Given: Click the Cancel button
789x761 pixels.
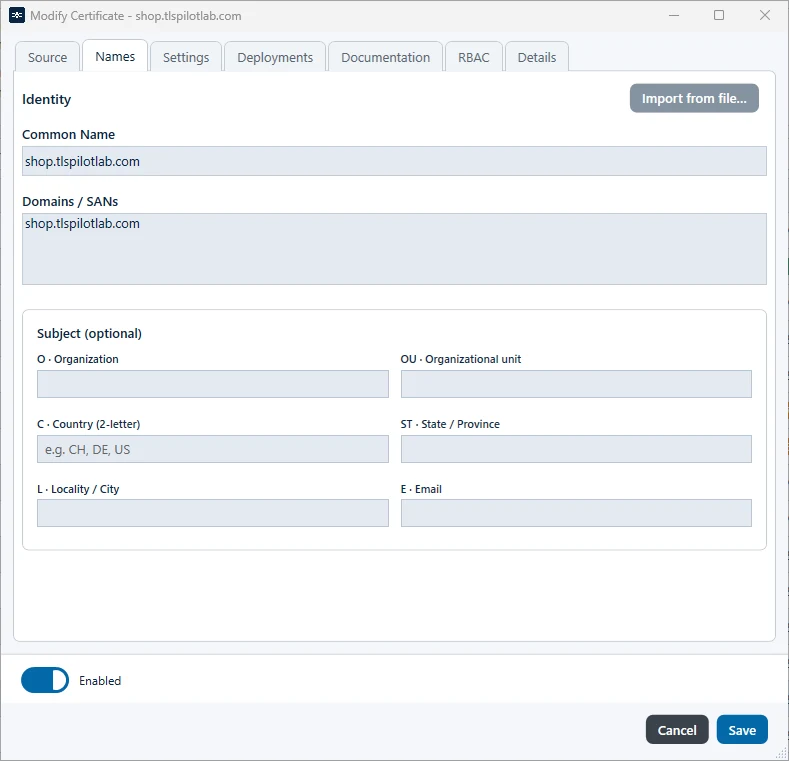Looking at the screenshot, I should tap(677, 729).
